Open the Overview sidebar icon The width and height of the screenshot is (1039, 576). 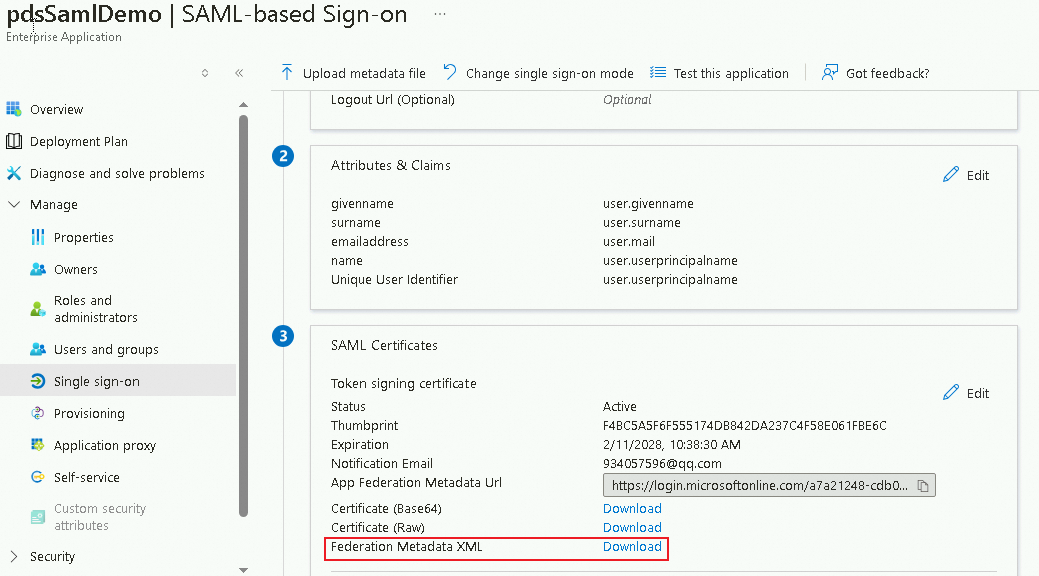(x=13, y=109)
